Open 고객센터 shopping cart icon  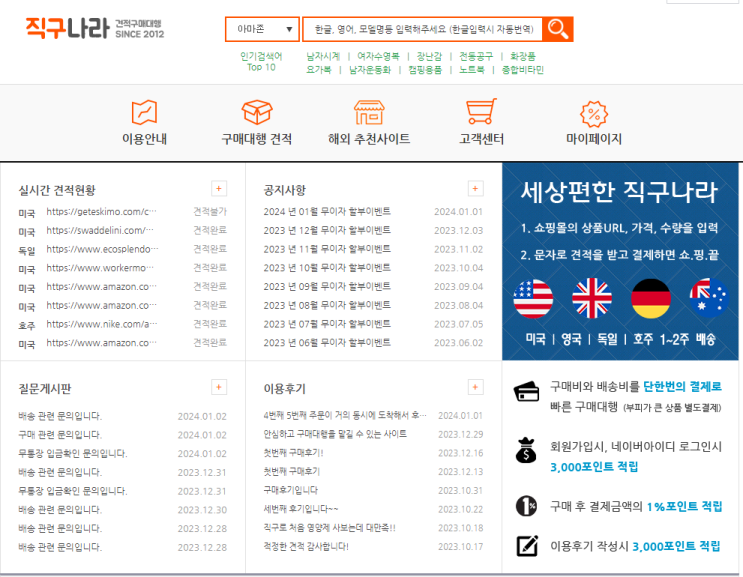click(481, 111)
